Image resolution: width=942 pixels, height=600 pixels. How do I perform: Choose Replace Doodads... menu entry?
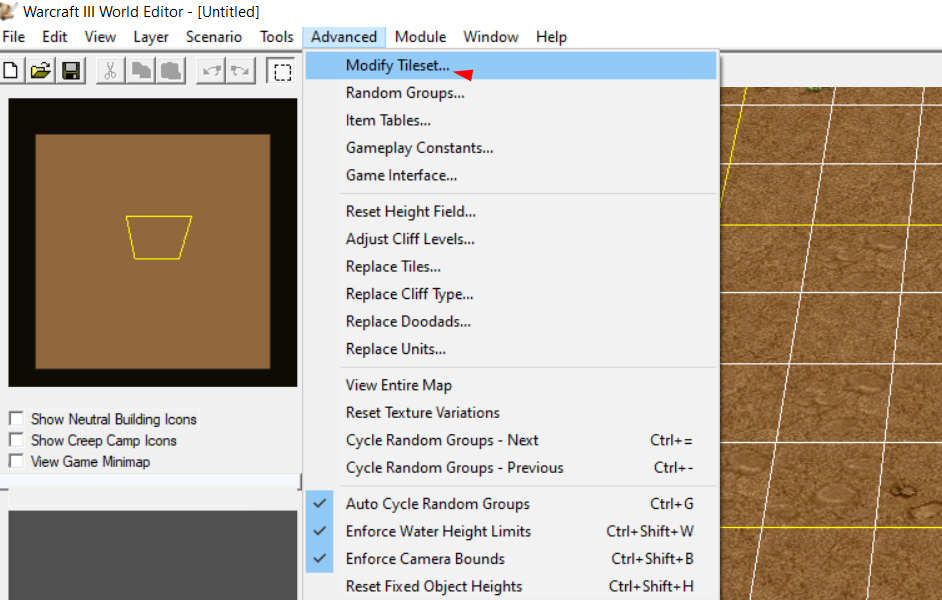tap(511, 322)
